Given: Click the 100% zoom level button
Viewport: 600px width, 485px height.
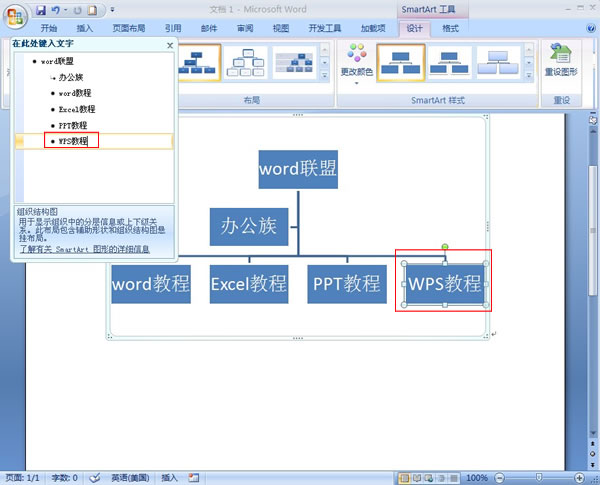Looking at the screenshot, I should pos(477,478).
